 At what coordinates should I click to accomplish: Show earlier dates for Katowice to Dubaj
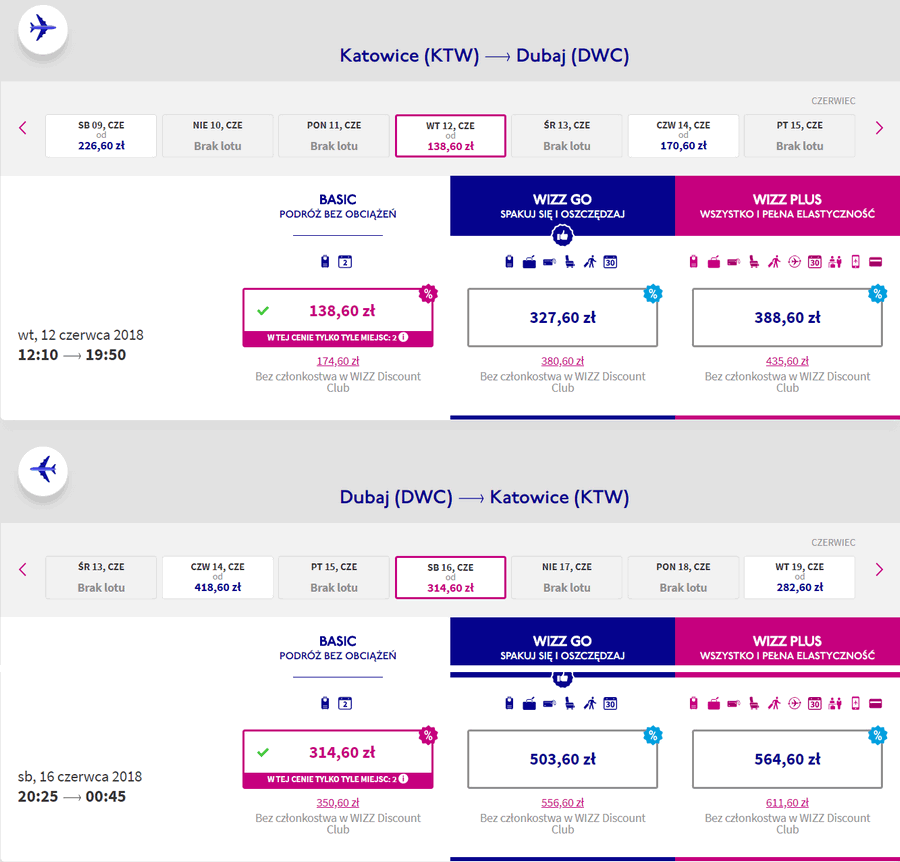click(23, 127)
